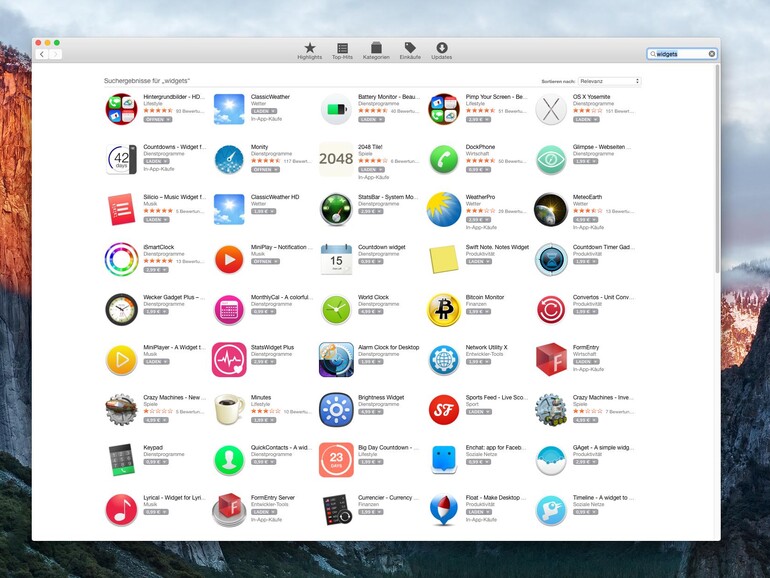Click Öffnen dropdown for MiniPlay
Image resolution: width=770 pixels, height=578 pixels.
pos(265,261)
